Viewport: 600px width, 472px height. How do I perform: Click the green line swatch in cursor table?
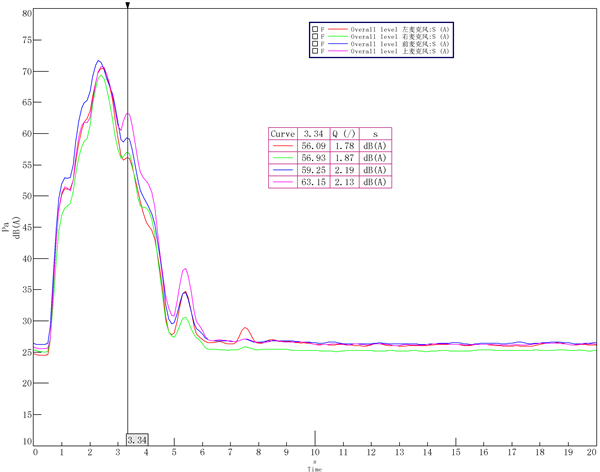pyautogui.click(x=283, y=157)
